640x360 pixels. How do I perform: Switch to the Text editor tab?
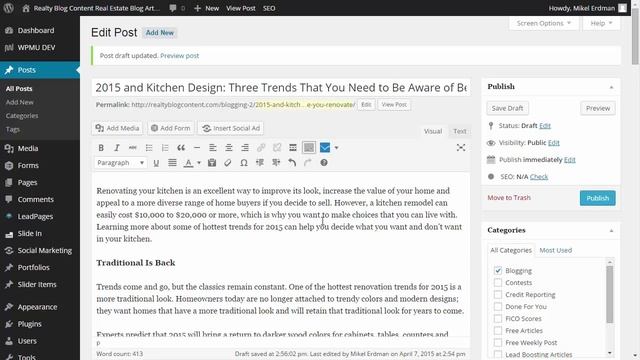point(459,131)
